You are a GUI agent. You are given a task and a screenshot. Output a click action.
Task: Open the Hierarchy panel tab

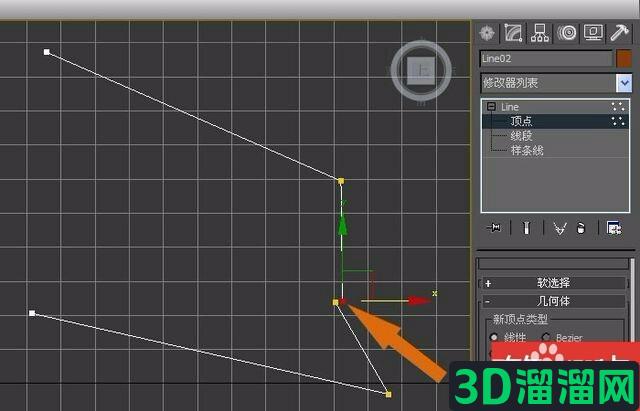click(x=540, y=33)
